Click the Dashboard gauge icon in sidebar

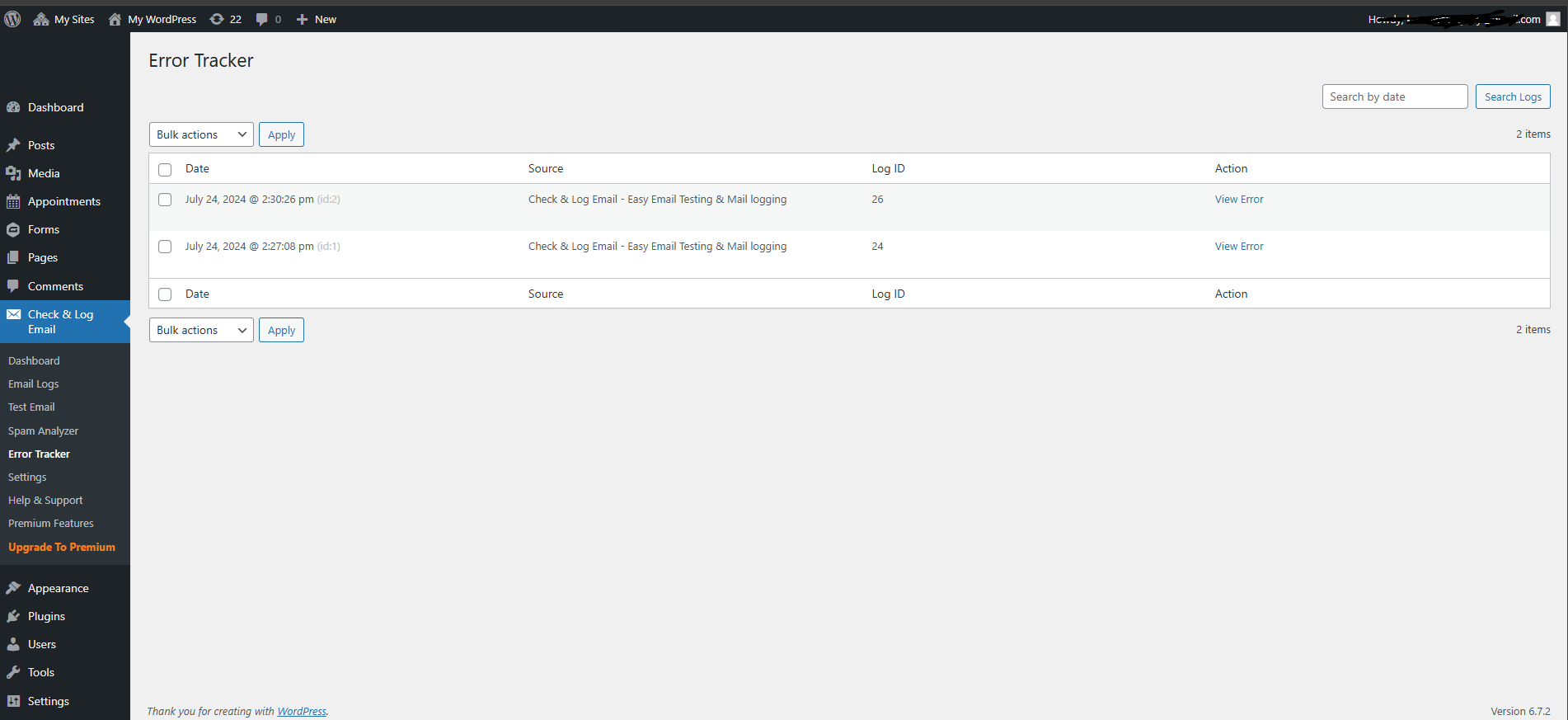coord(13,107)
